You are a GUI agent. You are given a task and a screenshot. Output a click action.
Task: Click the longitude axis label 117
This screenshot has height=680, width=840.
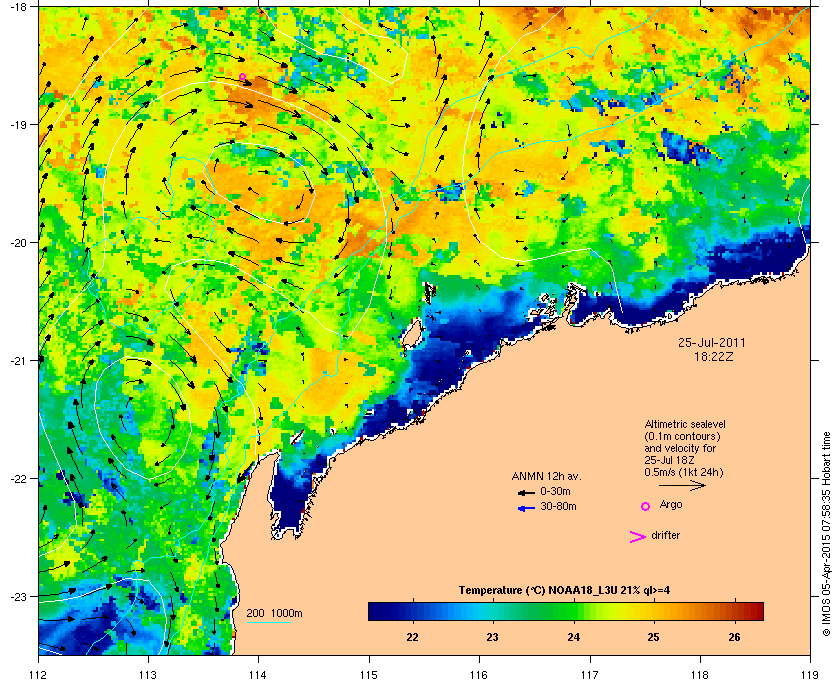click(x=590, y=674)
